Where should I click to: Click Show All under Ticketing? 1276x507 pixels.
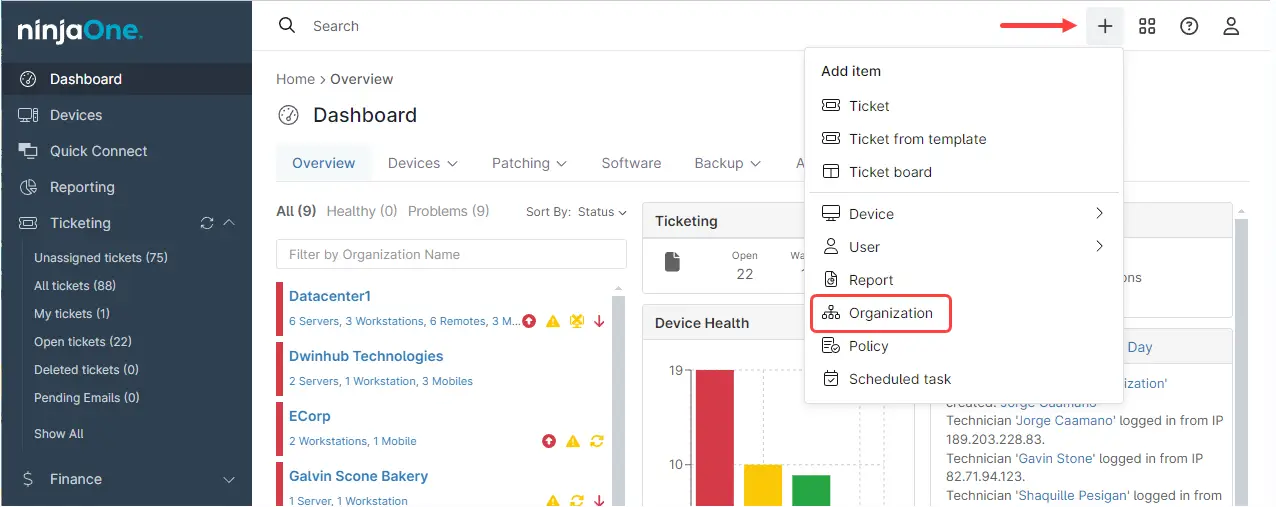point(59,433)
